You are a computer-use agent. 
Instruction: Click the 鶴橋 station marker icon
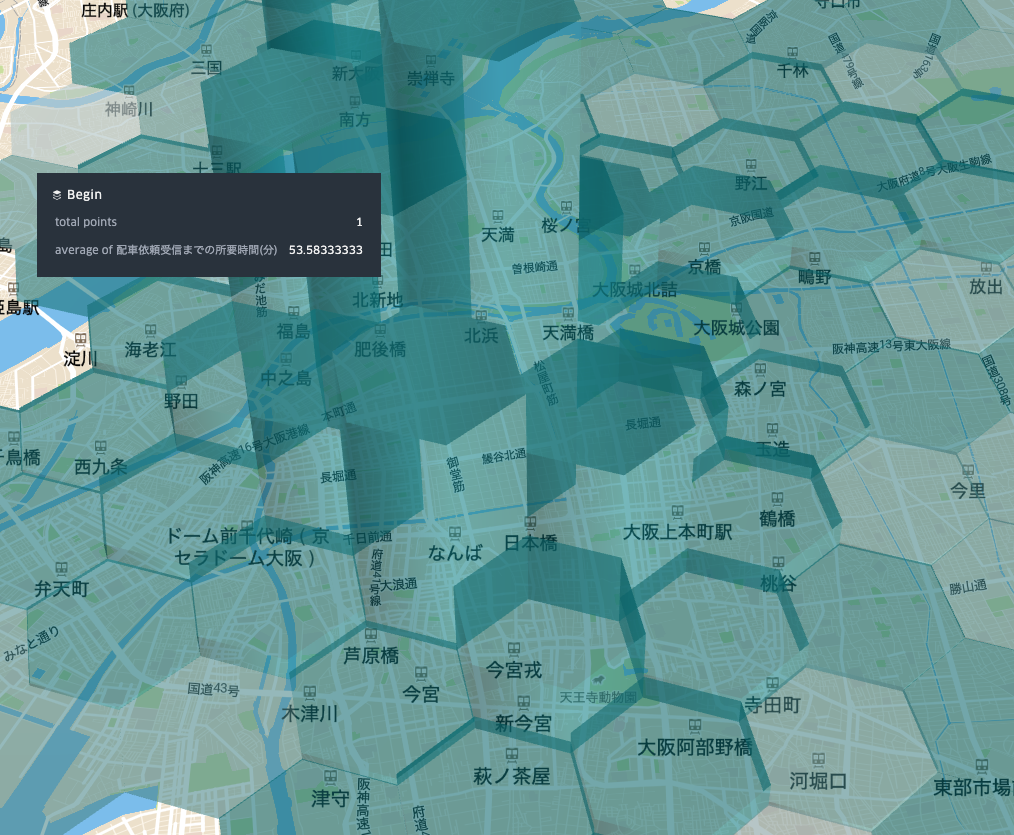[776, 497]
